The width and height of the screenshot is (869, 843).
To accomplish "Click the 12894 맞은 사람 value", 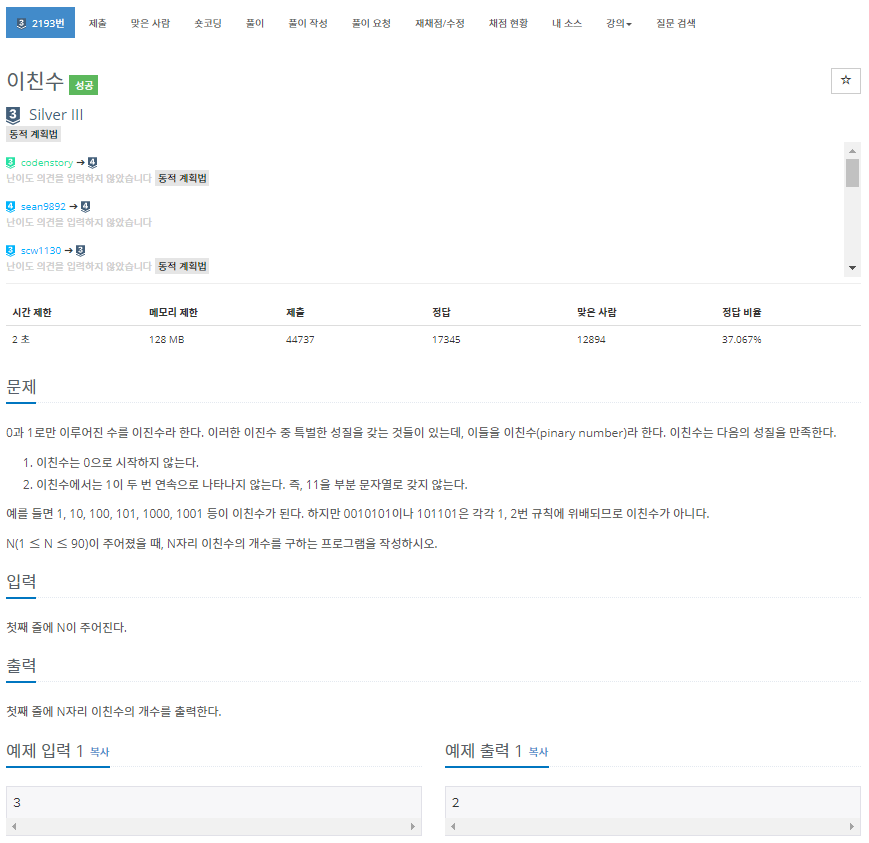I will (x=591, y=340).
